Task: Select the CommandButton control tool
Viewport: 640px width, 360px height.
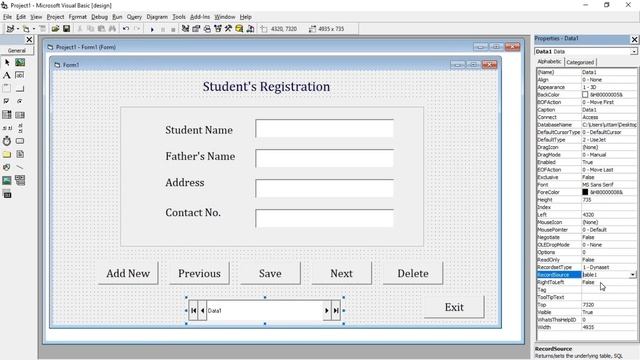Action: tap(20, 89)
